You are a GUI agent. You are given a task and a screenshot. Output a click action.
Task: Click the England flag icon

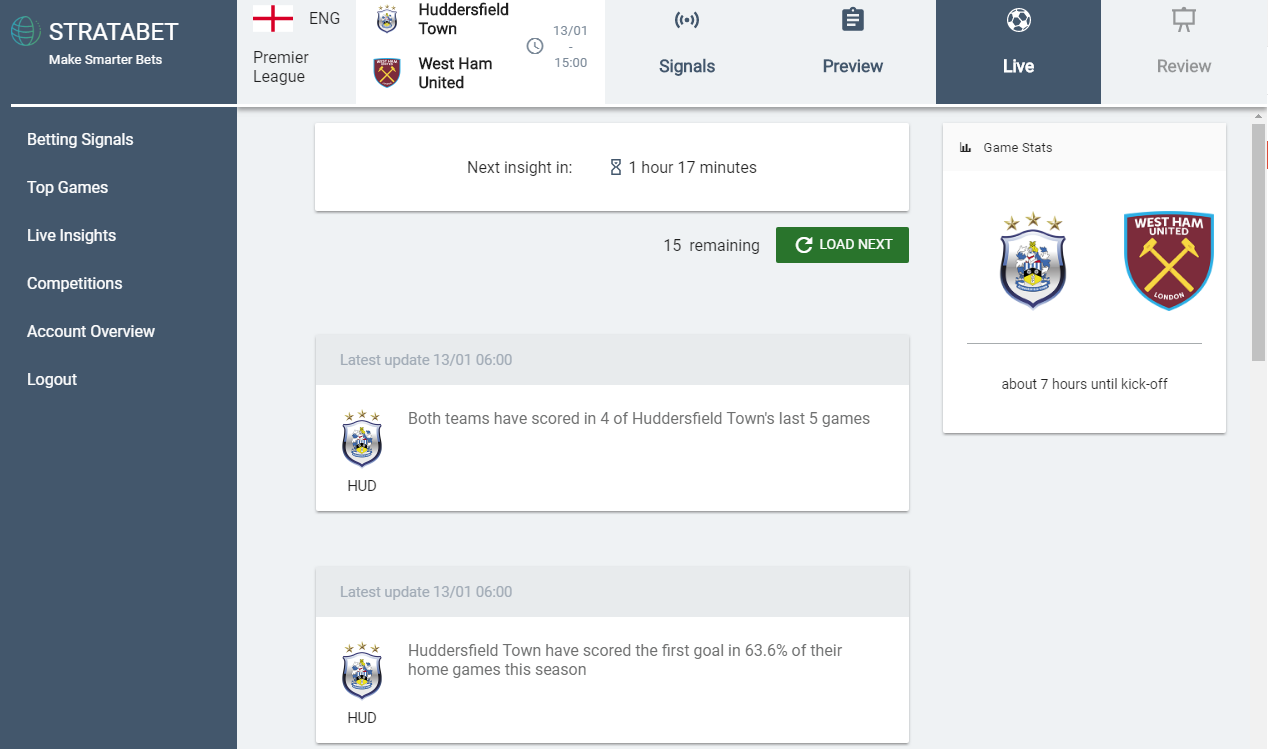click(x=273, y=18)
